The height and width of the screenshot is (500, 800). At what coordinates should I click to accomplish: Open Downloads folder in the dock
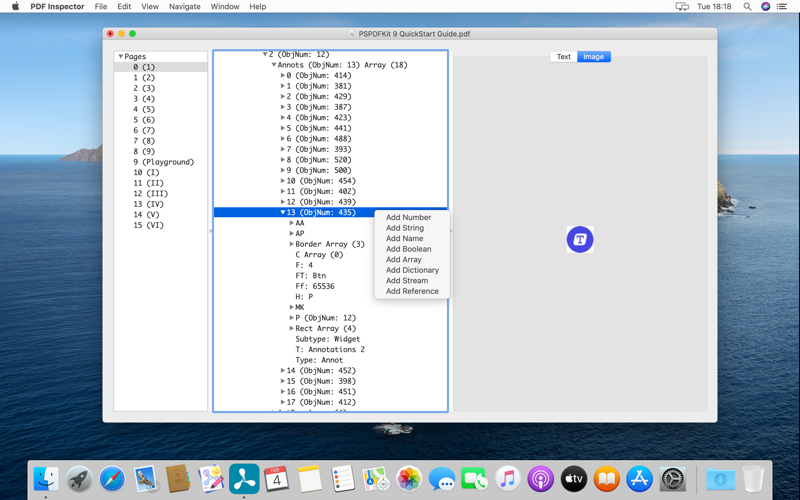pyautogui.click(x=720, y=479)
